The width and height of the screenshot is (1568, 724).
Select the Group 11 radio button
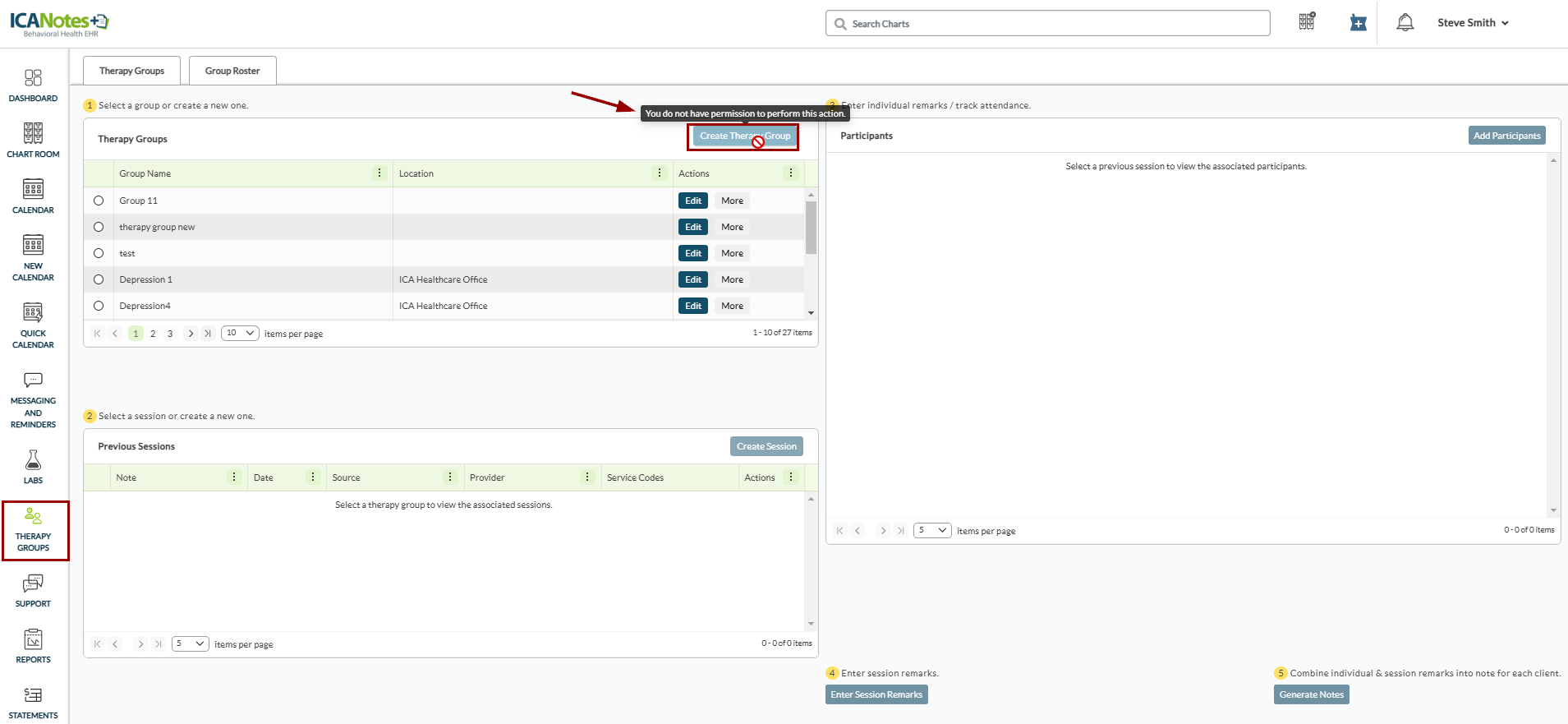[99, 201]
